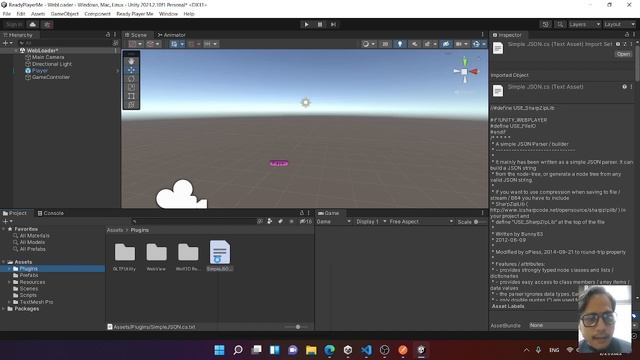Select the Hand view tool in Scene

click(131, 61)
